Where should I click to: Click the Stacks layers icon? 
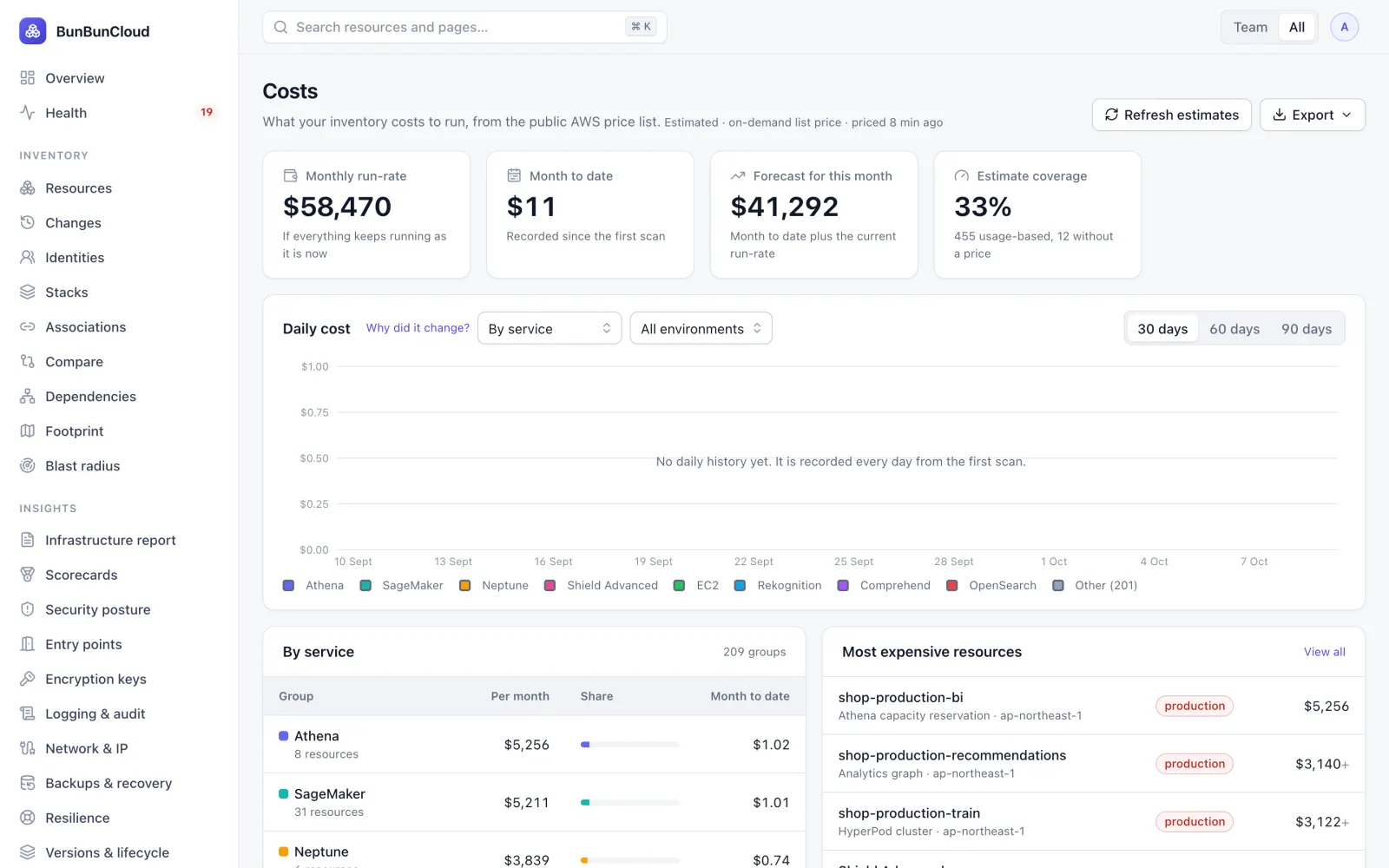point(28,293)
